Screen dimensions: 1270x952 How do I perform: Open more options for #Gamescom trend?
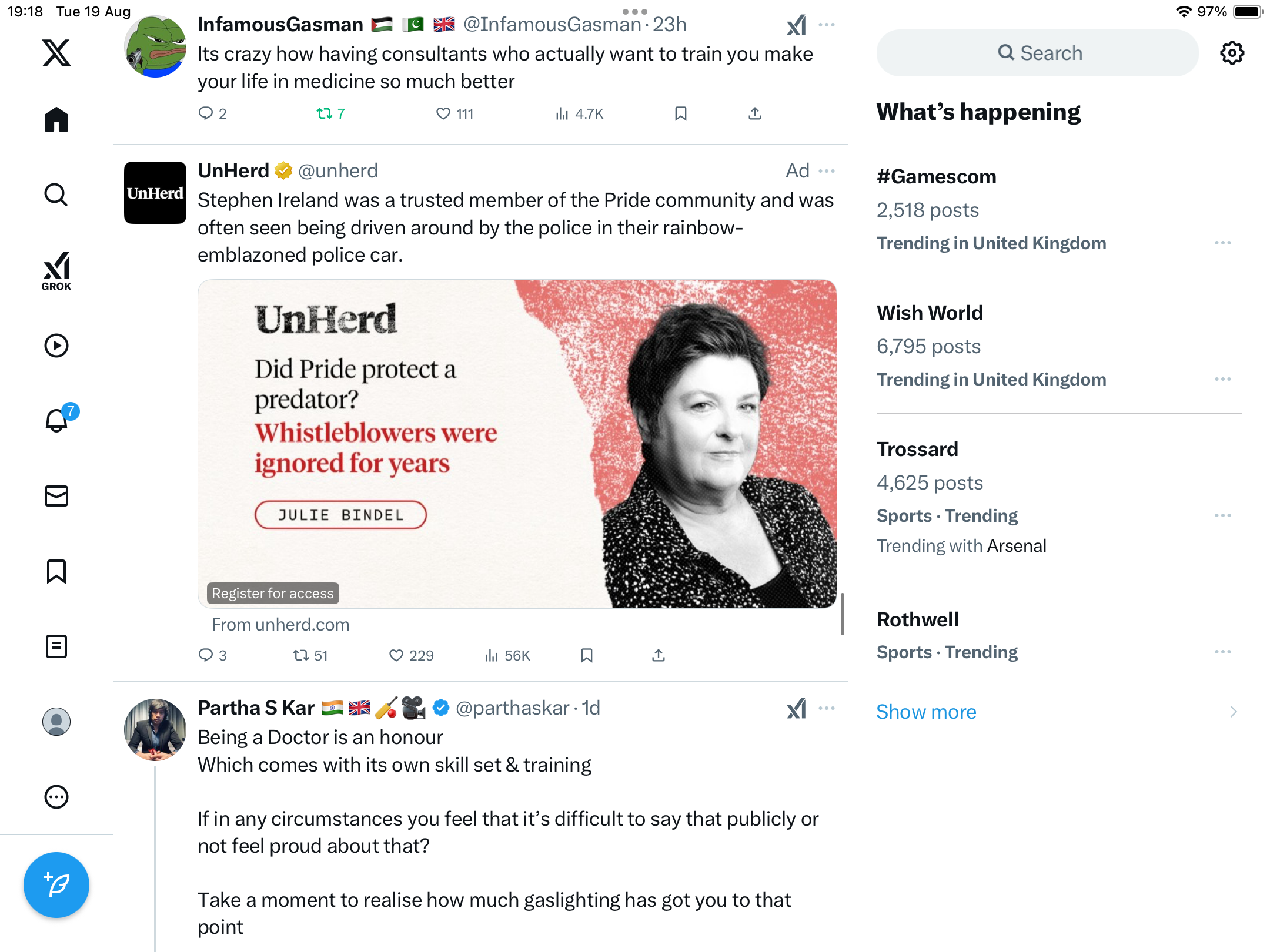coord(1223,243)
